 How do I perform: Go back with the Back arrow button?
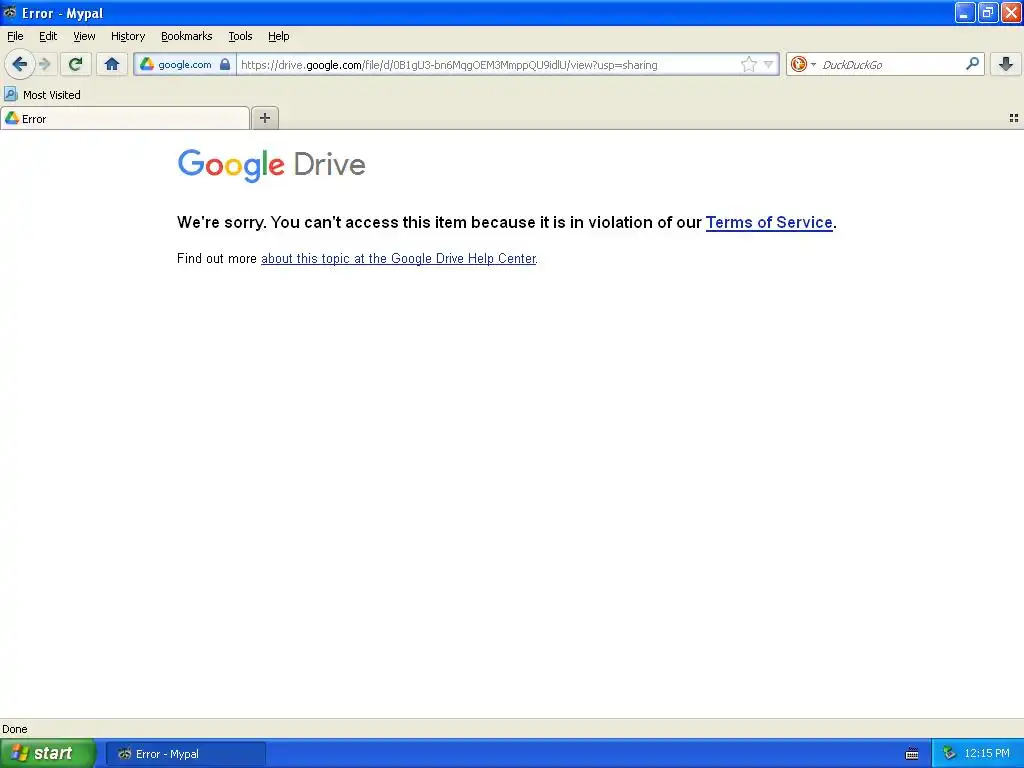[x=20, y=64]
